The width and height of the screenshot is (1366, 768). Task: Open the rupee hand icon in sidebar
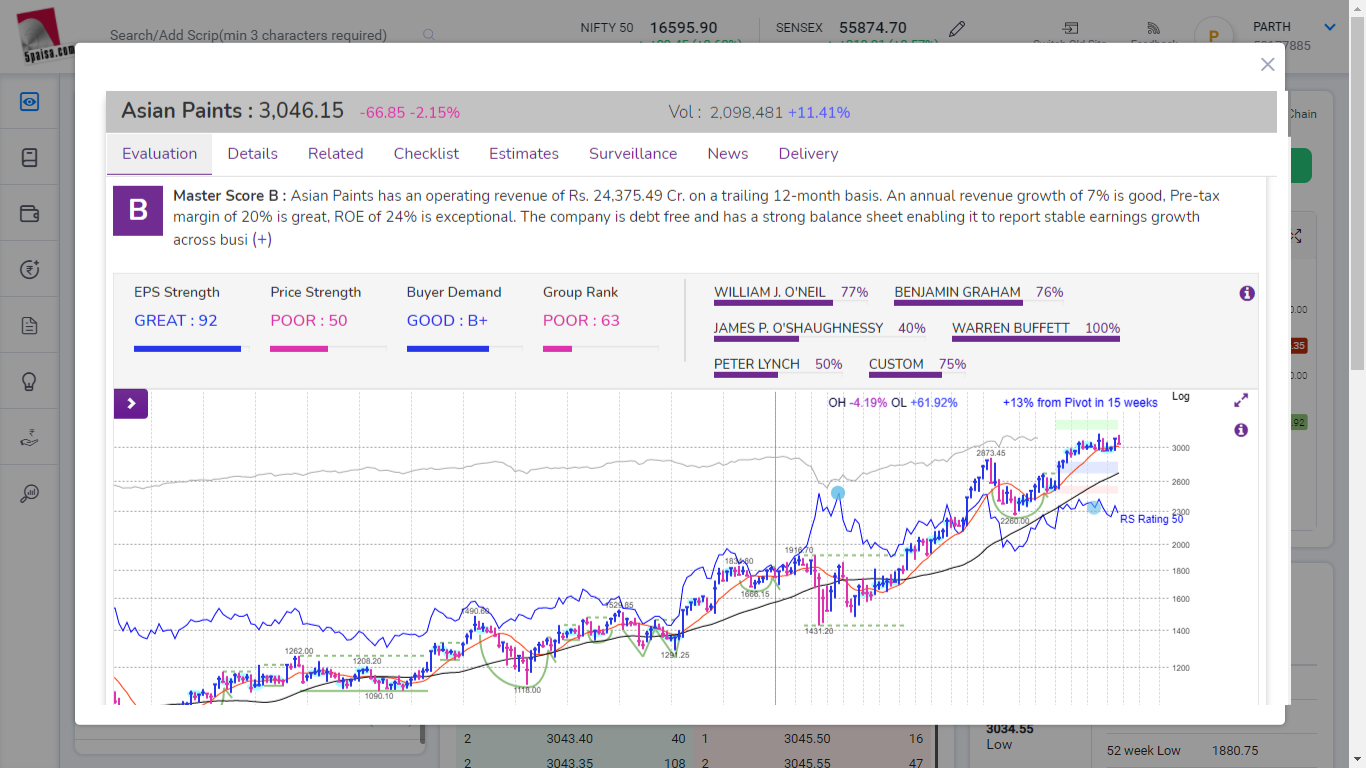(x=29, y=437)
